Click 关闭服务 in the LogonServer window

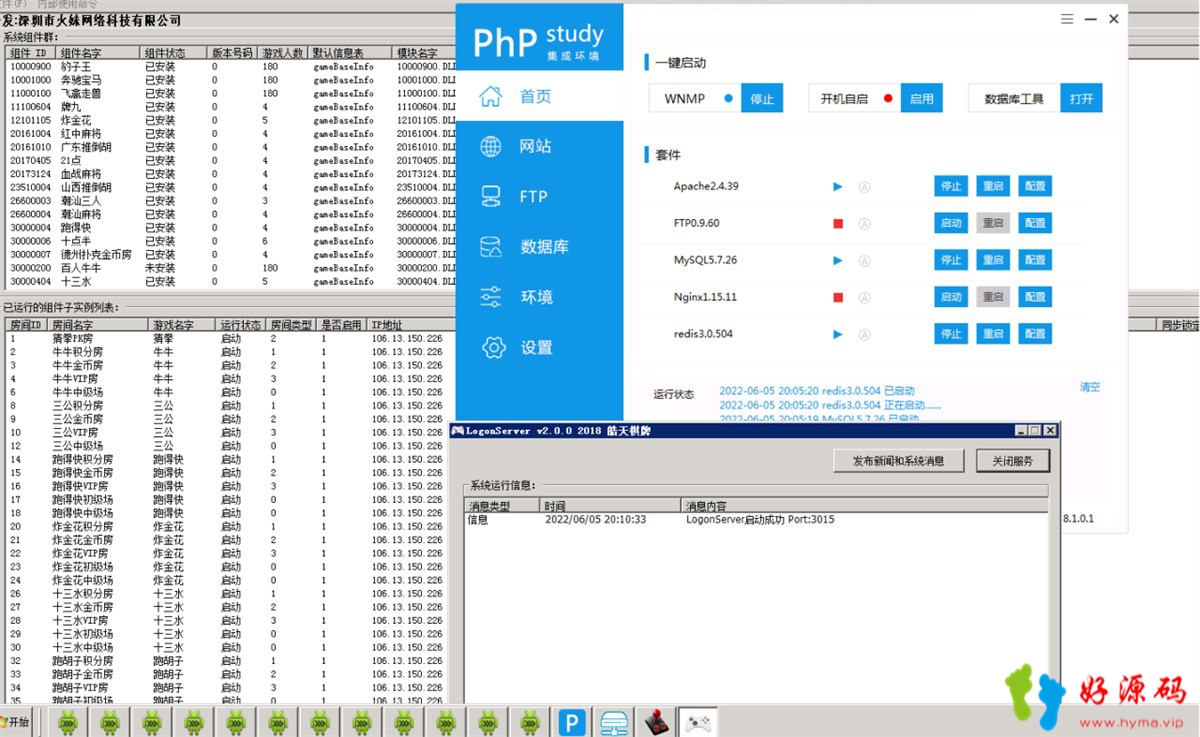pos(1013,461)
